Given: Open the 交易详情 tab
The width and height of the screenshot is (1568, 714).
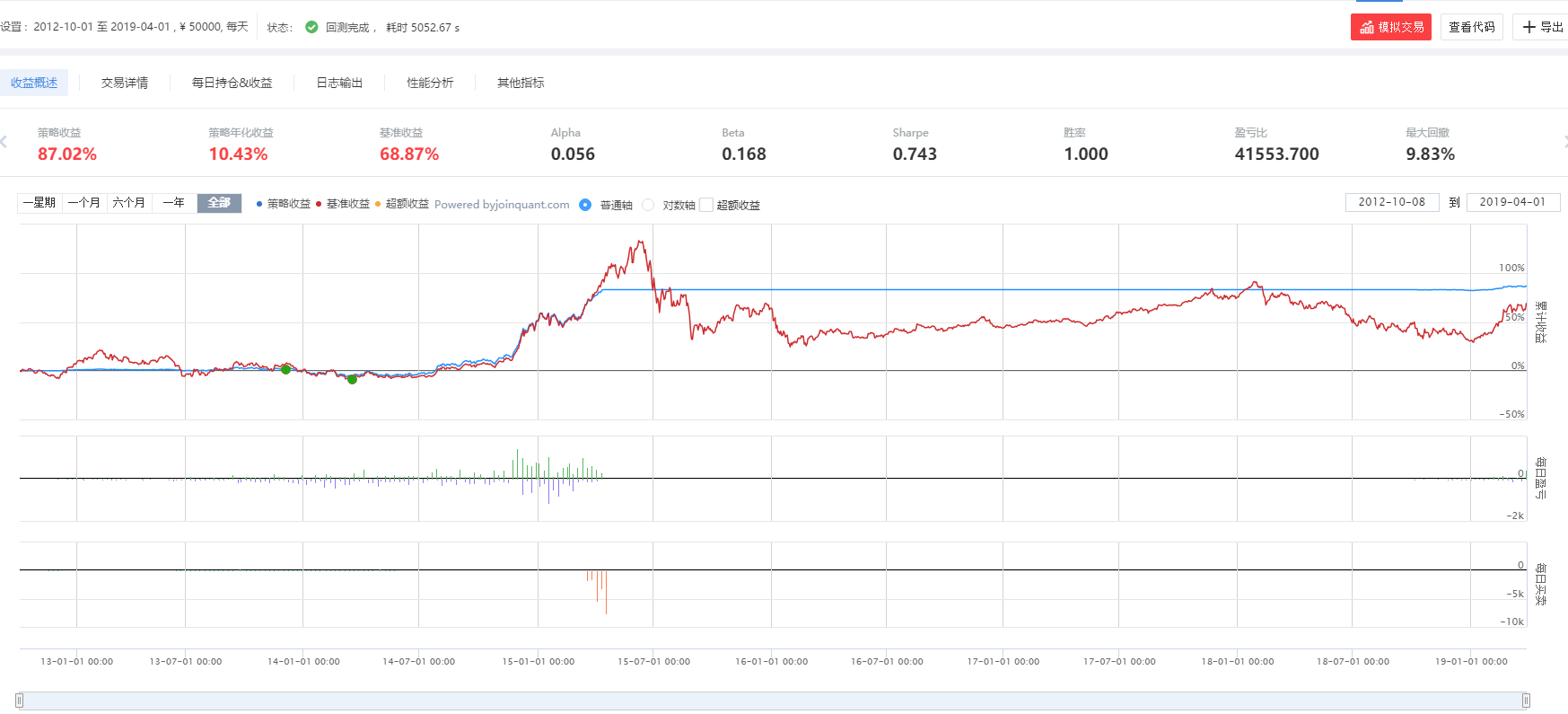Looking at the screenshot, I should click(125, 83).
